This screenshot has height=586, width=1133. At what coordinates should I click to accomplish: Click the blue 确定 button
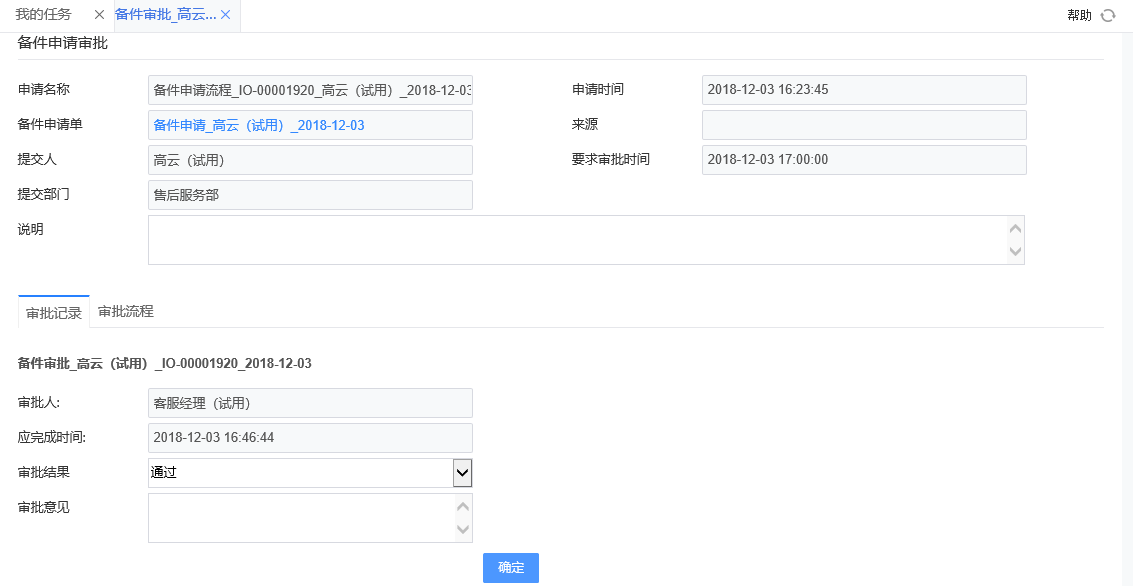pos(510,567)
